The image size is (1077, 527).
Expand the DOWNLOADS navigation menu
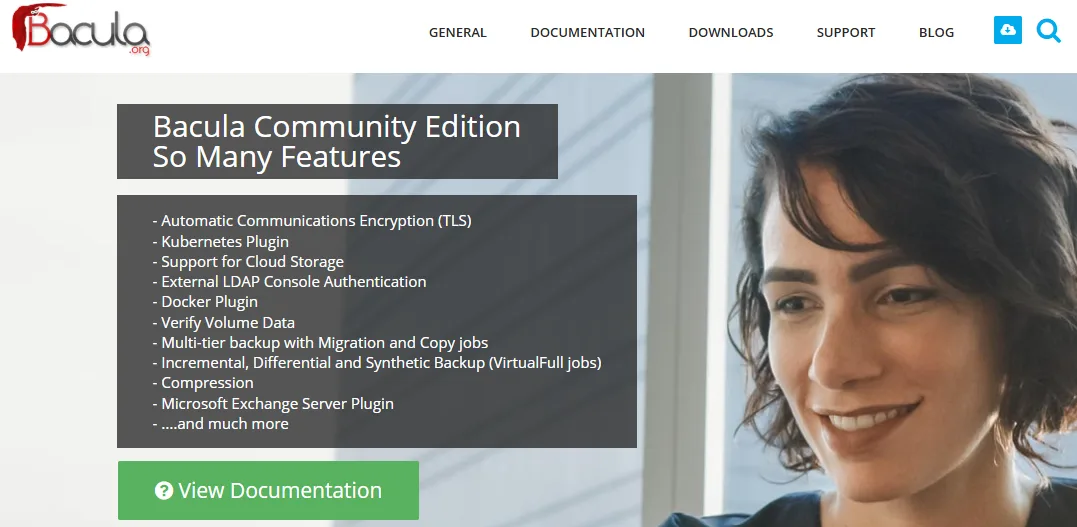coord(730,33)
